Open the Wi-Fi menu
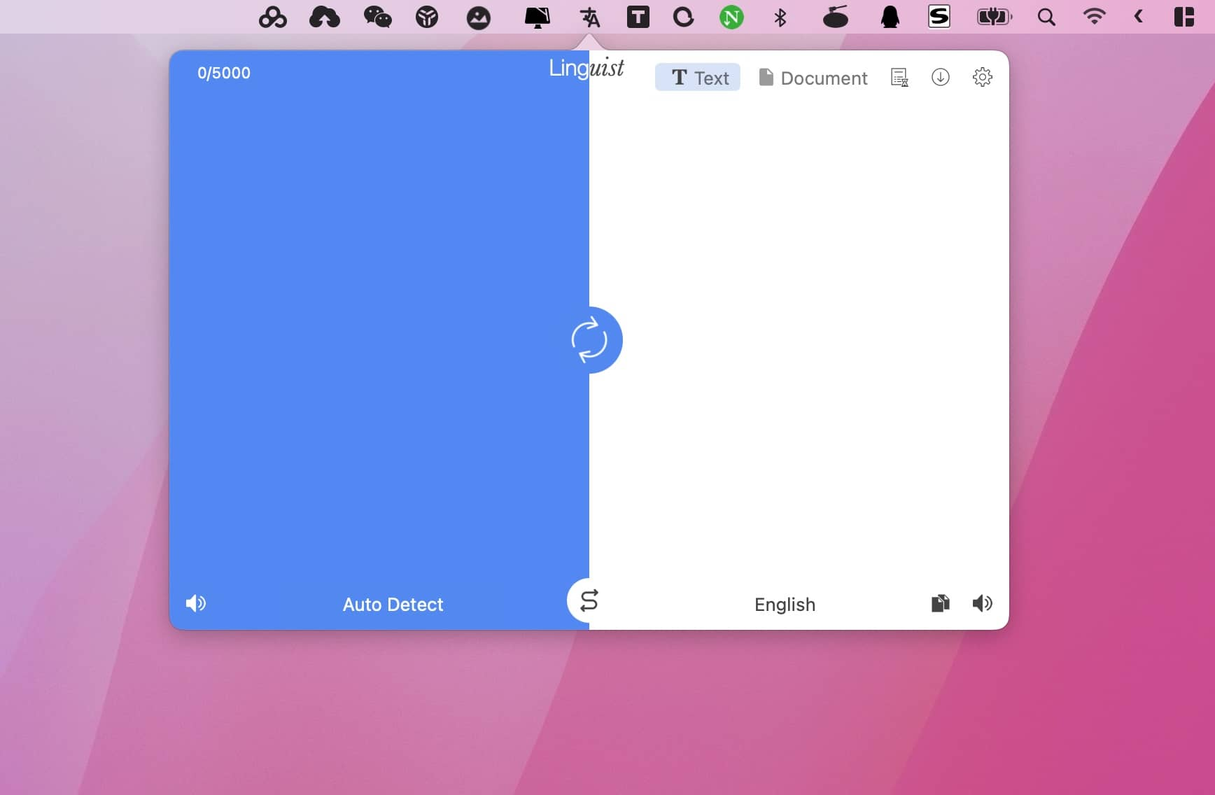1215x795 pixels. click(1095, 17)
